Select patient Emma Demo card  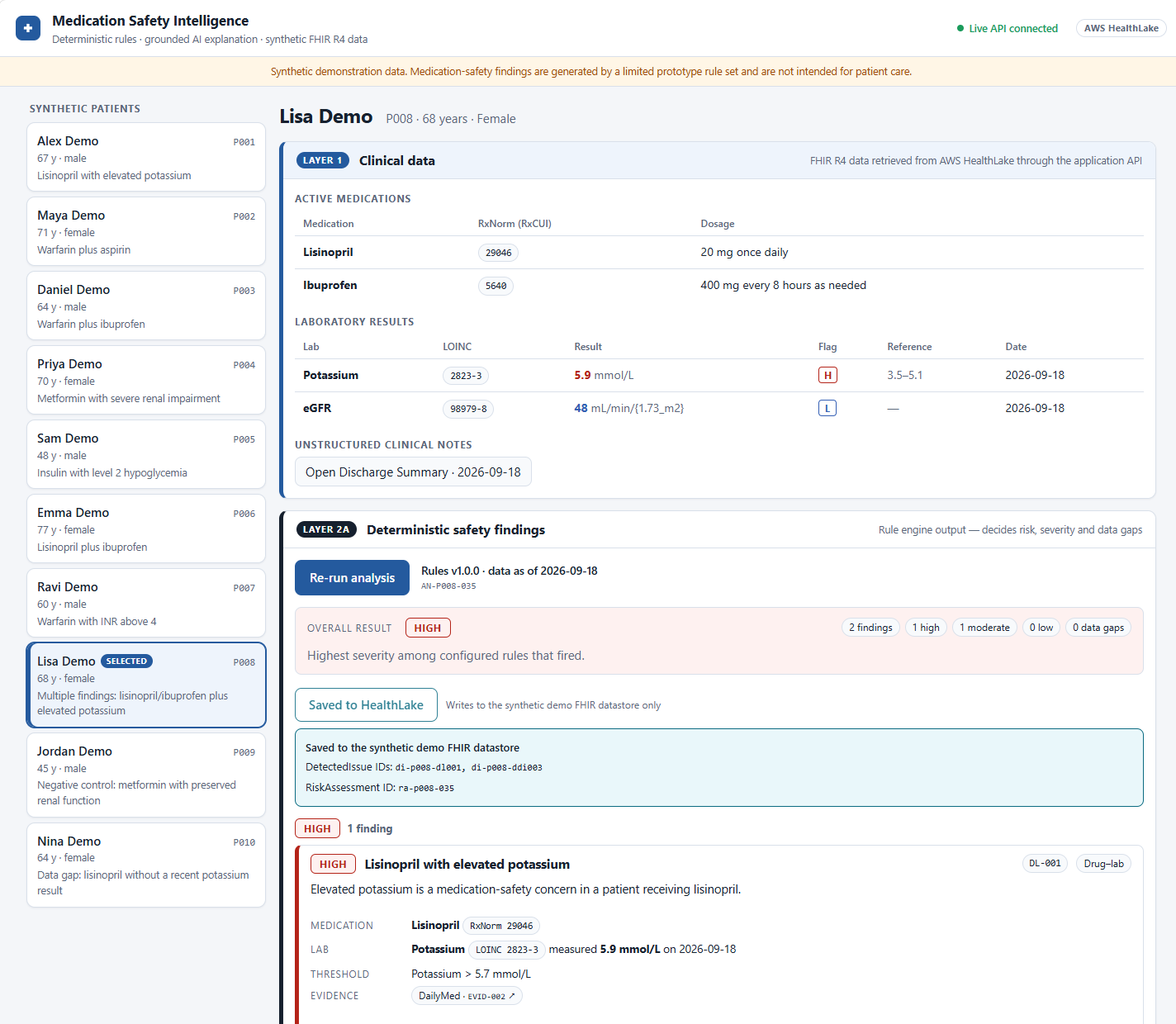(146, 529)
